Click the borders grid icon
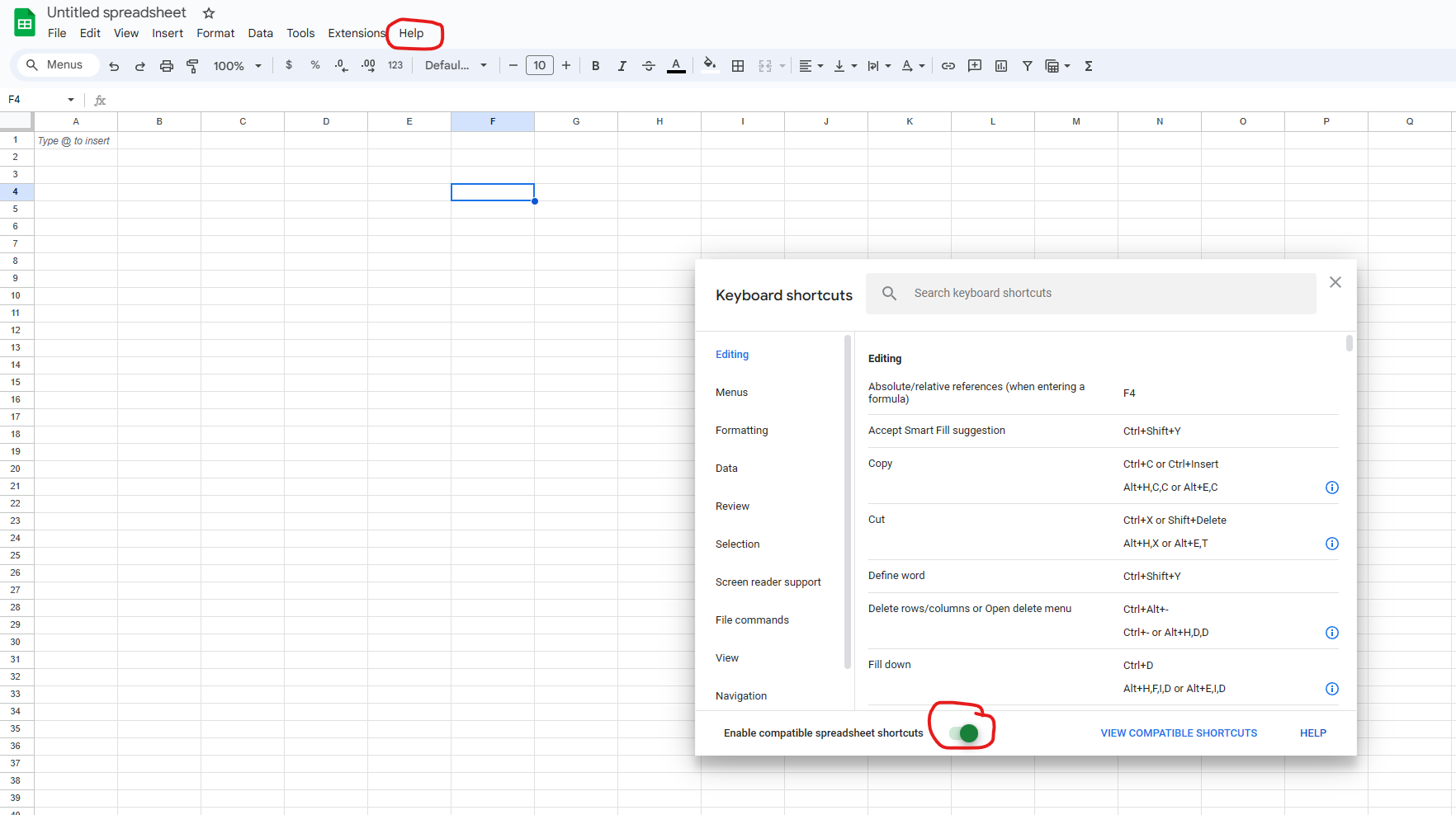This screenshot has width=1456, height=815. (x=738, y=66)
